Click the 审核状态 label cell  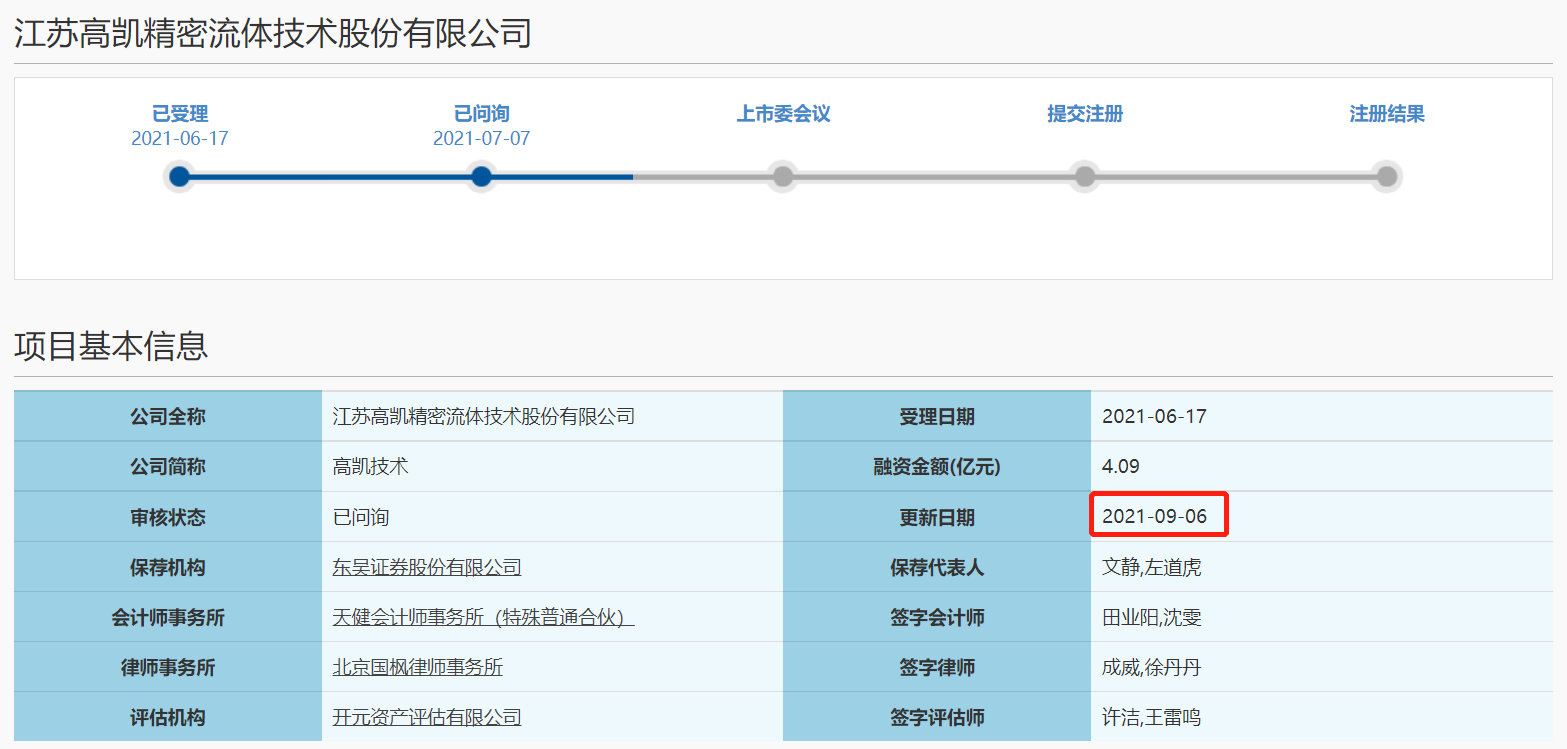168,517
